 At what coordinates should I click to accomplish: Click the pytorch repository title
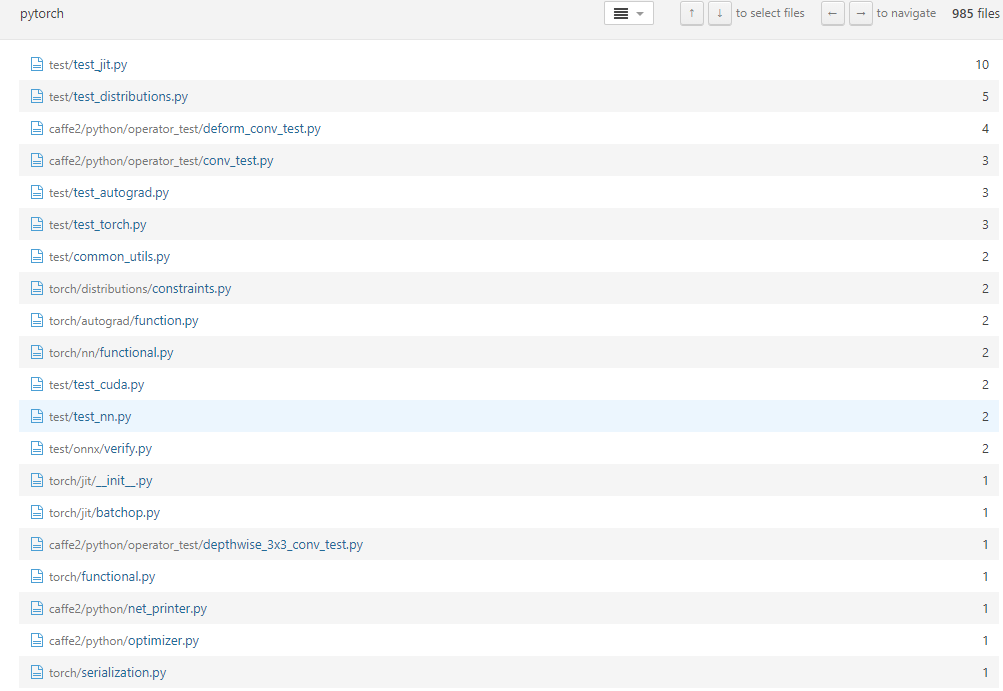click(x=42, y=13)
